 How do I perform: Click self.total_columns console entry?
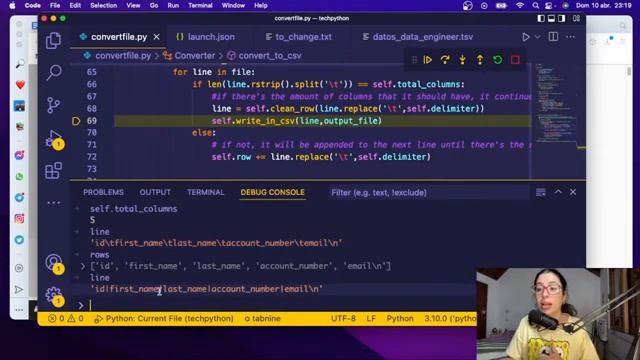(x=133, y=209)
